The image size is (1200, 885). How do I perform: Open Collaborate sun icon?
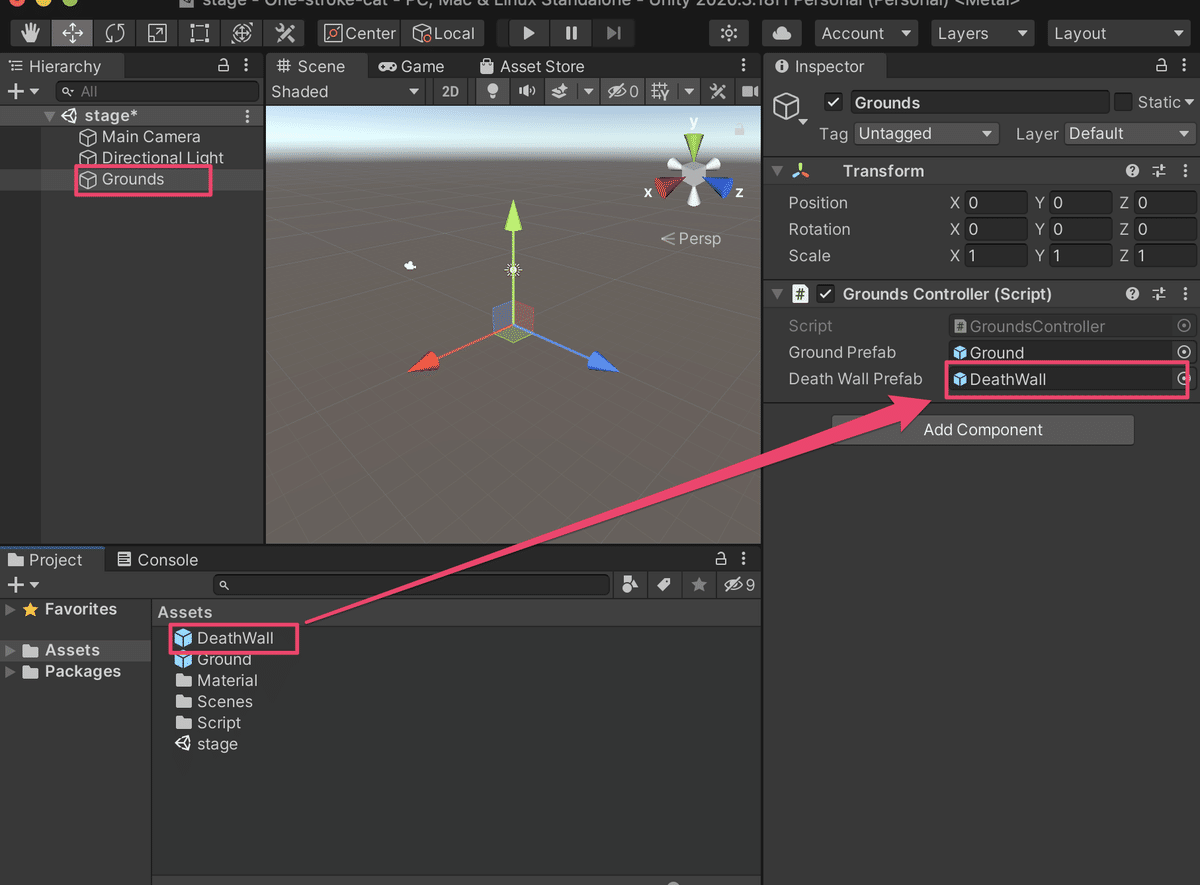729,33
